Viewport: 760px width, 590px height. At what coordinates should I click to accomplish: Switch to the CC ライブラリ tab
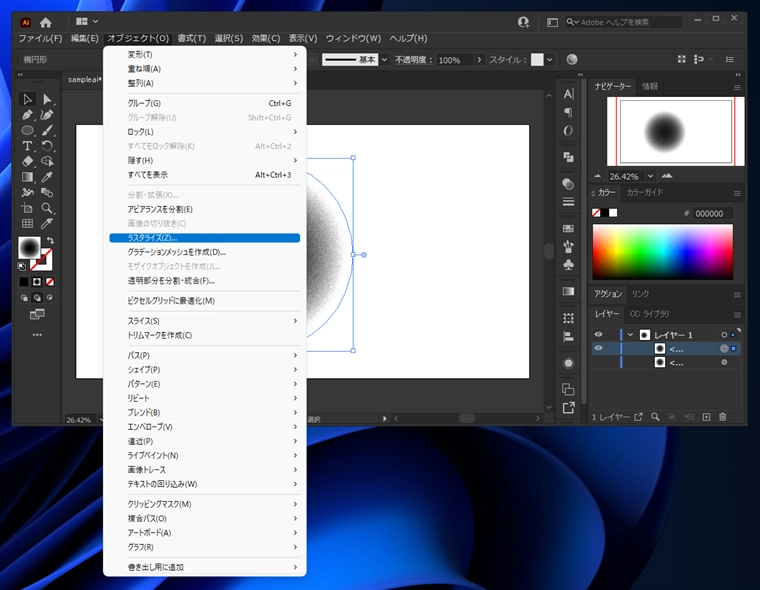click(649, 314)
